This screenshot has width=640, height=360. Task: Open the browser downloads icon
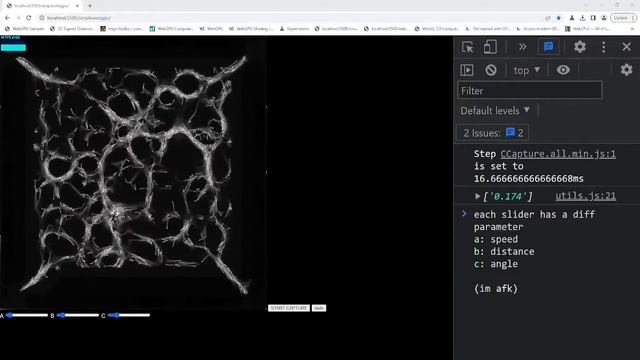[582, 18]
